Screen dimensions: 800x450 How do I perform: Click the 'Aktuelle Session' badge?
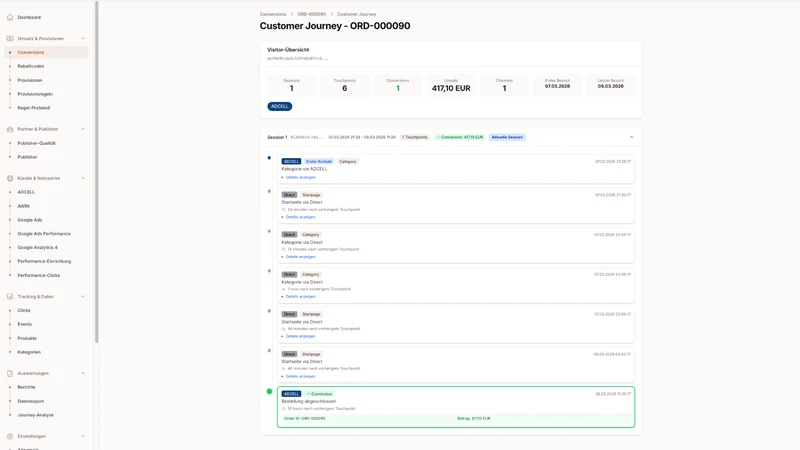pyautogui.click(x=507, y=137)
